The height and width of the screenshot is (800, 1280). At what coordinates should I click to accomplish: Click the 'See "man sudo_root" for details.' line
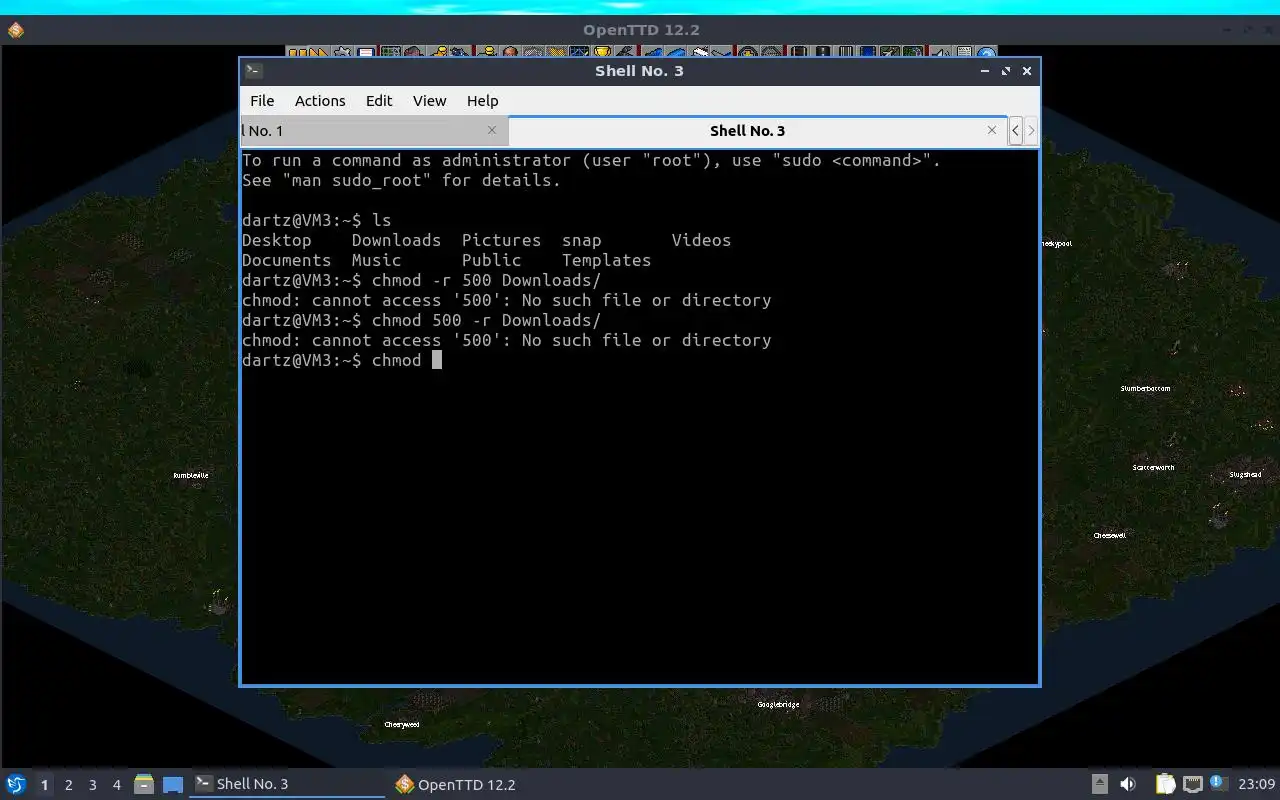(x=401, y=180)
